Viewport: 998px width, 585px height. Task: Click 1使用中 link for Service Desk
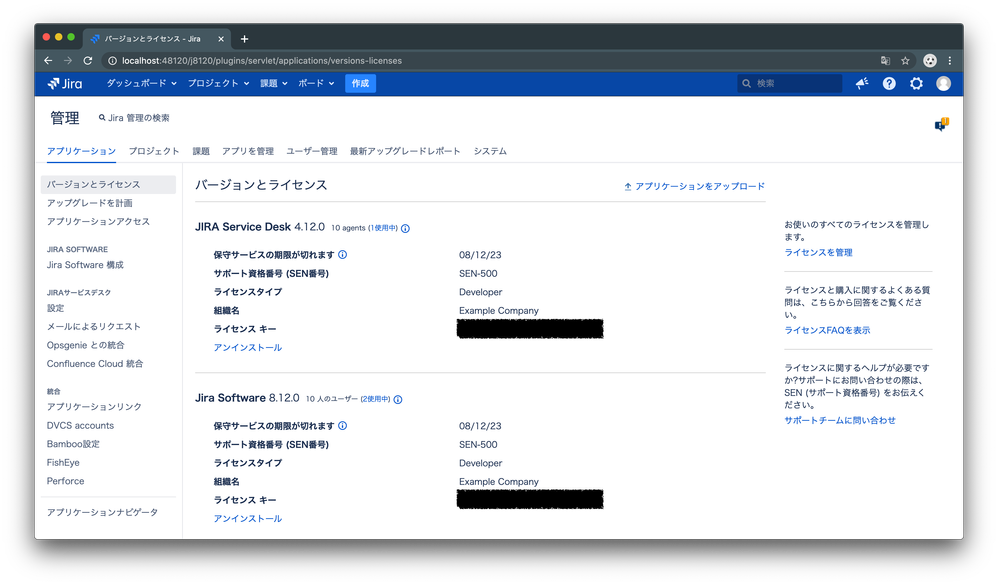pyautogui.click(x=383, y=228)
